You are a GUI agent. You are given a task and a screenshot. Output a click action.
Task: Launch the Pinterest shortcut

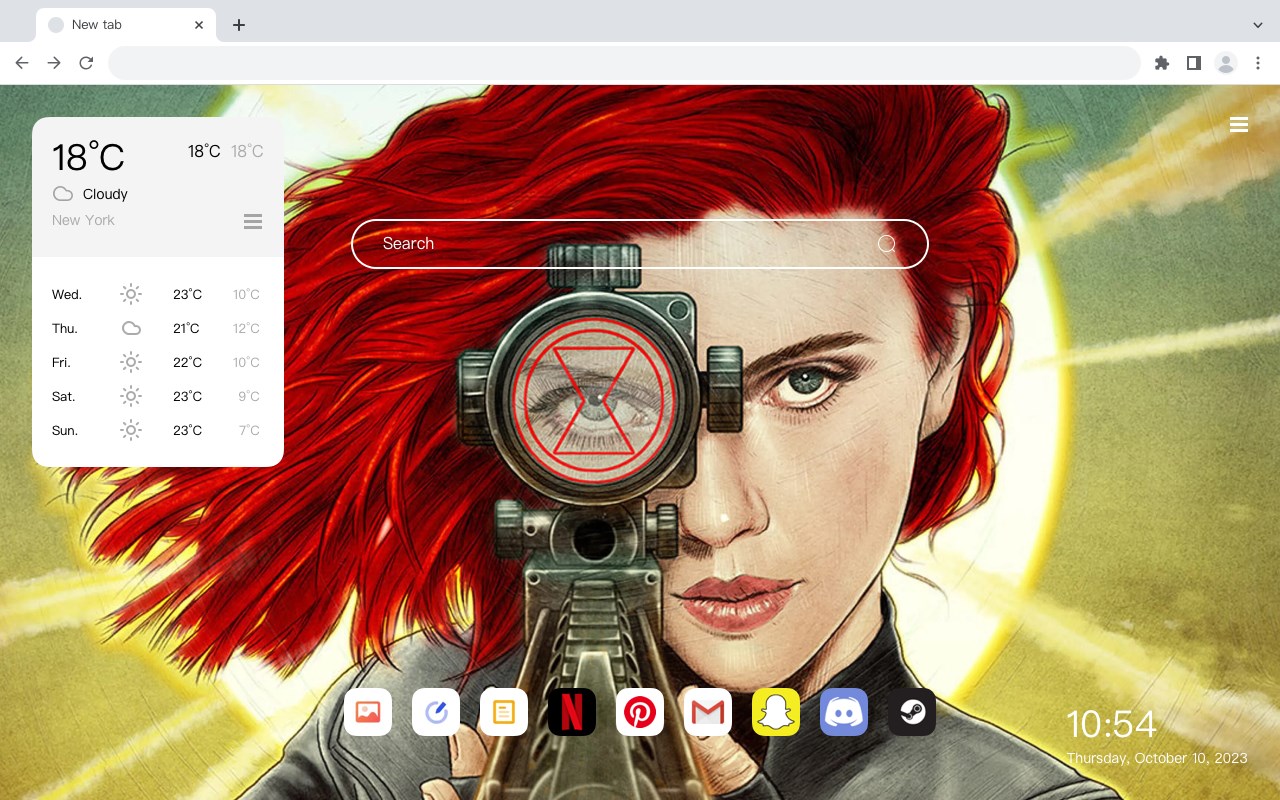[640, 712]
